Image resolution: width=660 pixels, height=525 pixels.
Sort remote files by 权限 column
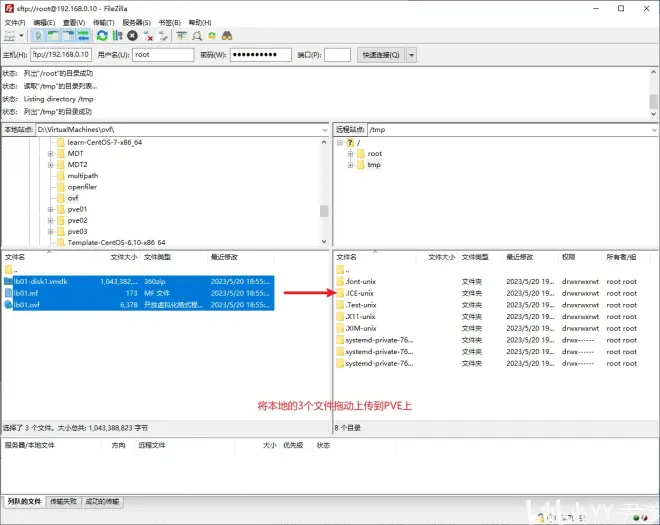(569, 257)
